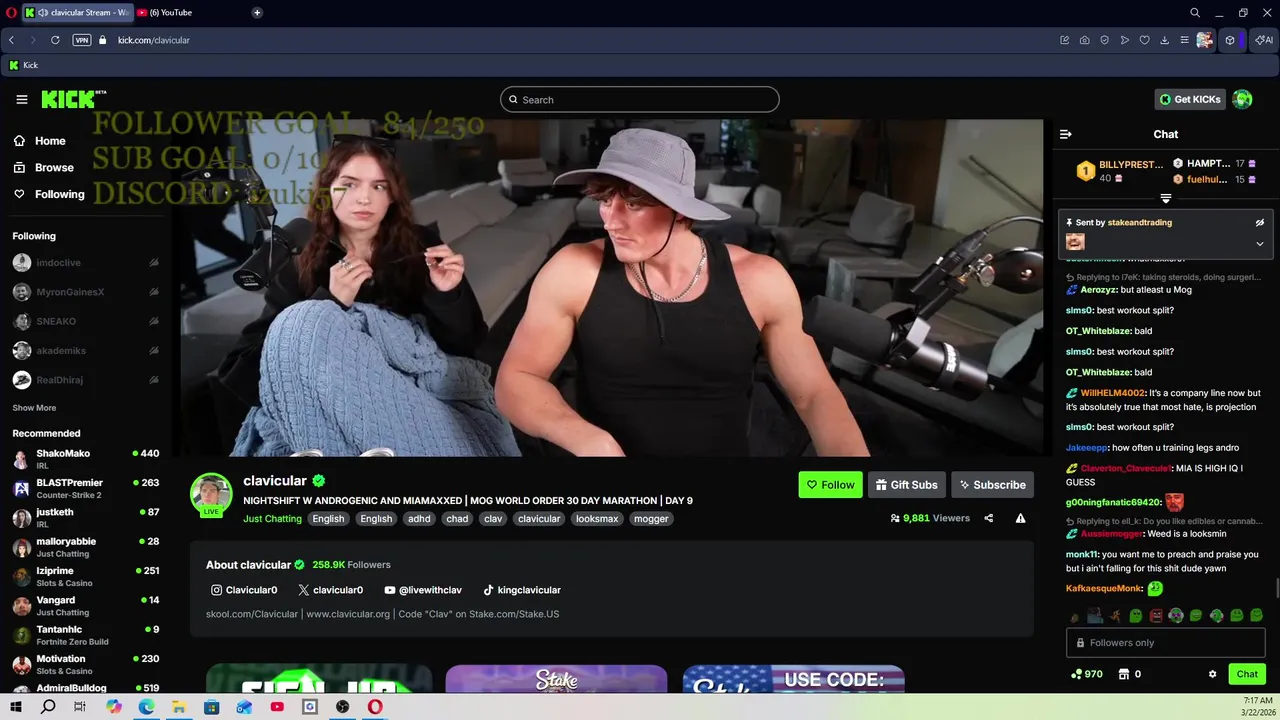The width and height of the screenshot is (1280, 720).
Task: Open Microsoft Edge from taskbar
Action: (x=146, y=707)
